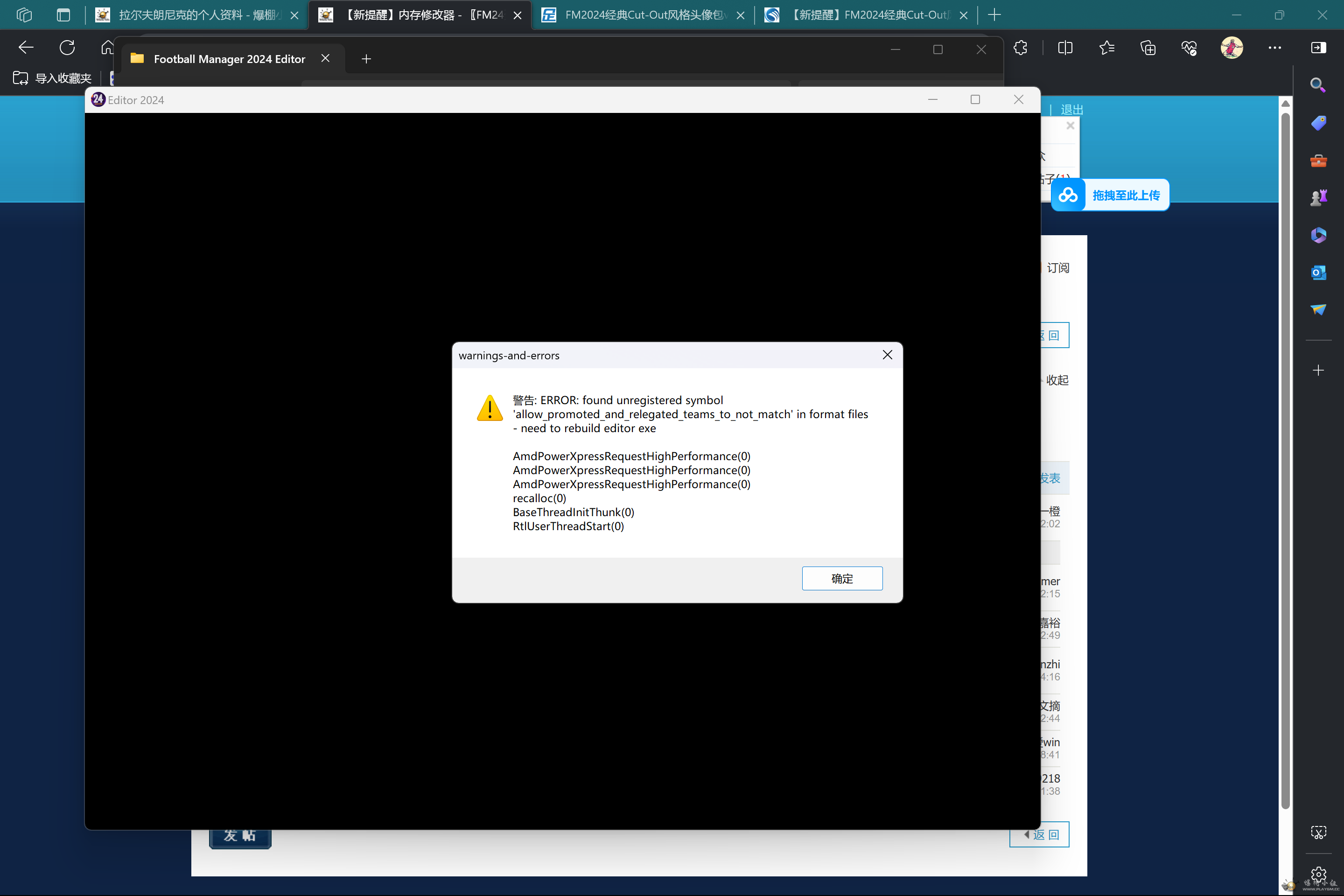Click the browser refresh button
This screenshot has width=1344, height=896.
pos(67,48)
